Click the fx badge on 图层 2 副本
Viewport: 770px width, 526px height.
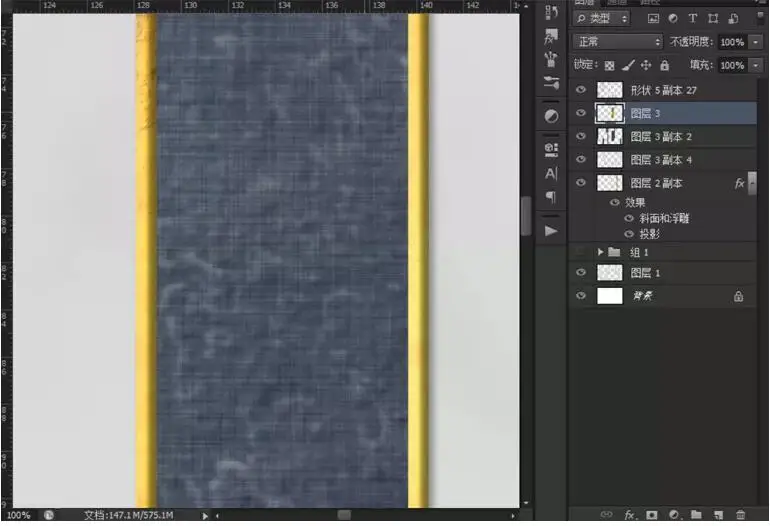pos(739,184)
